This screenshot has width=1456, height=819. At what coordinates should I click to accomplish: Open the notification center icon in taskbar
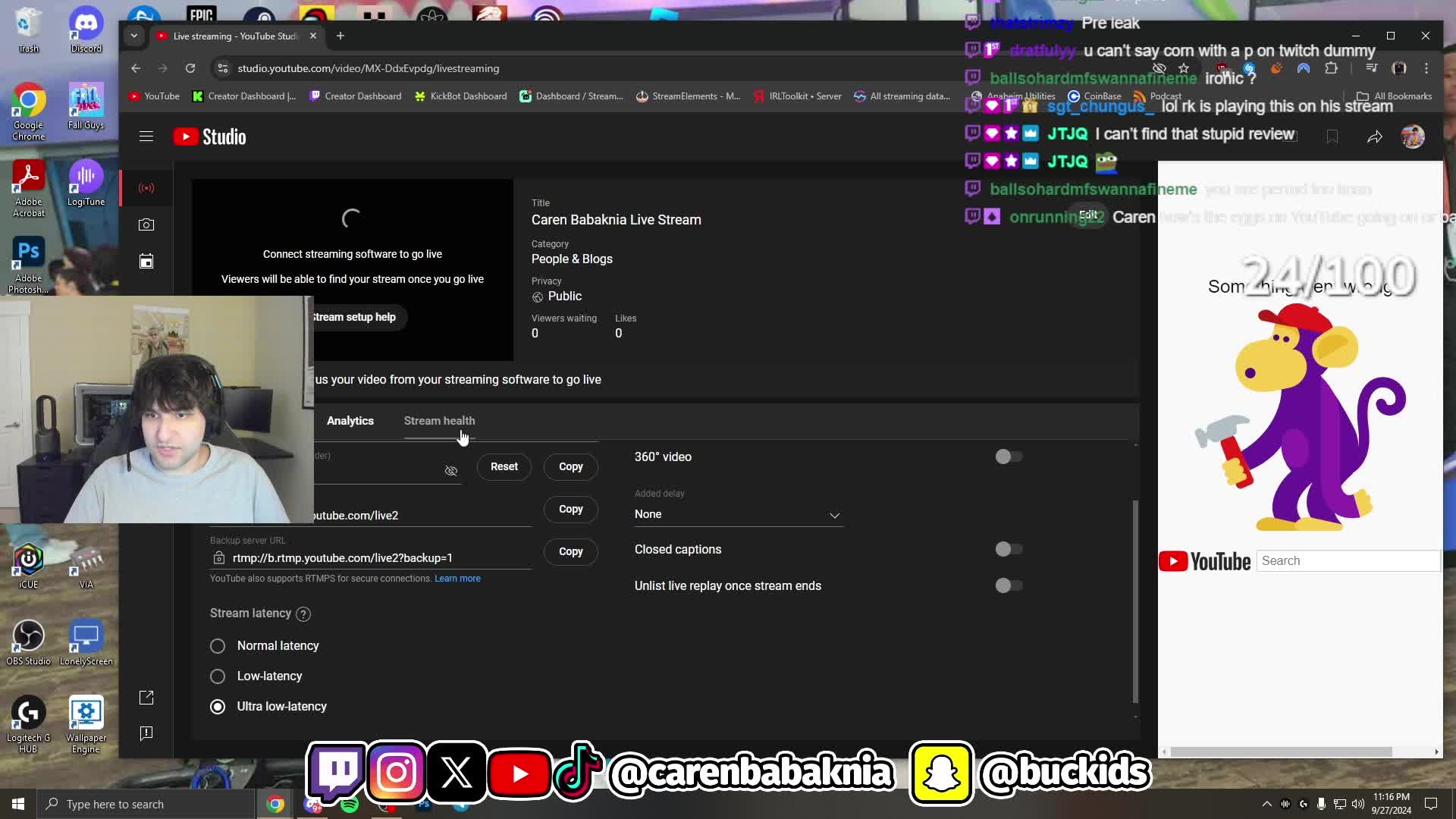coord(1431,804)
